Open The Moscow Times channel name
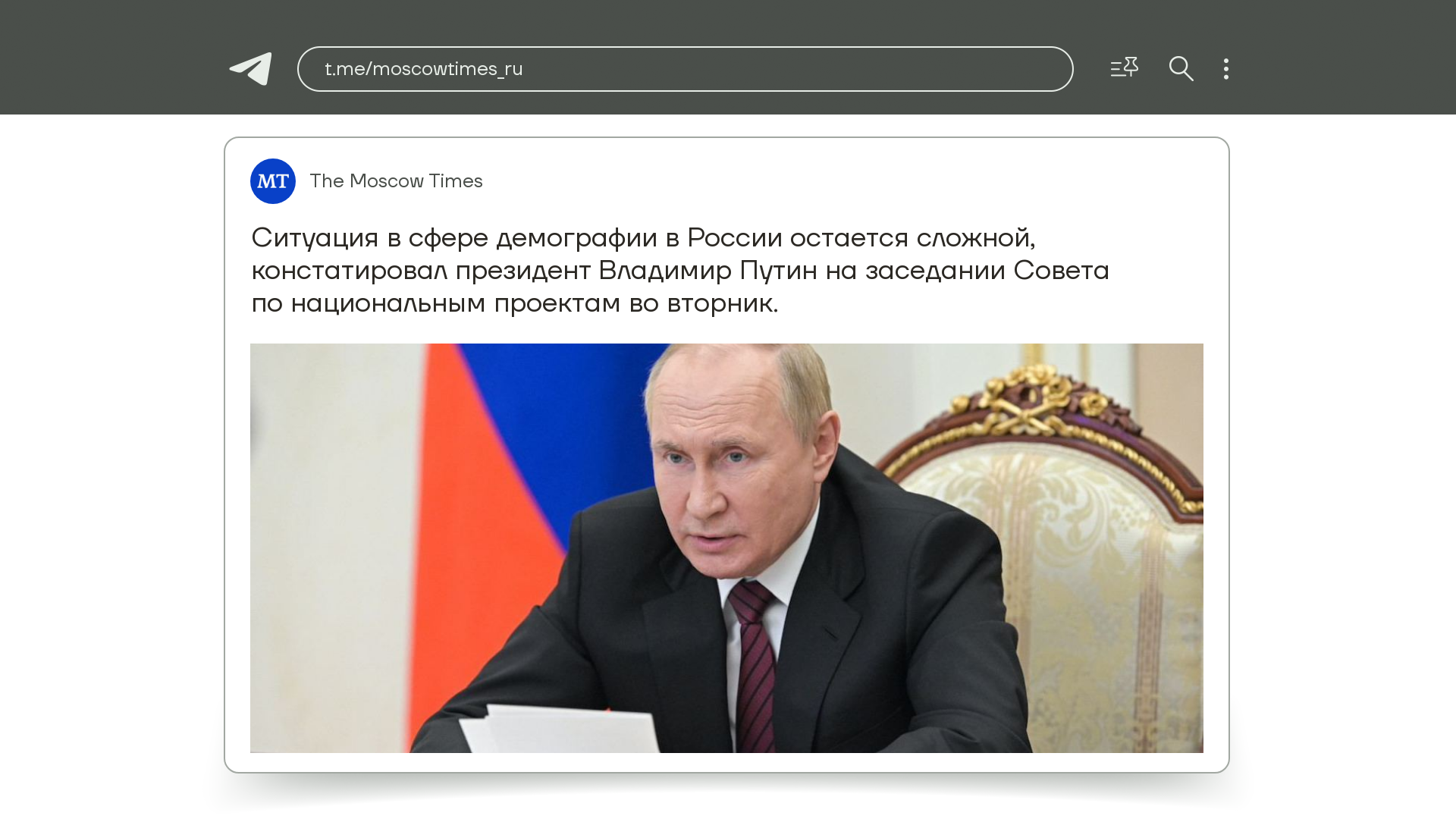The image size is (1456, 819). pyautogui.click(x=396, y=181)
